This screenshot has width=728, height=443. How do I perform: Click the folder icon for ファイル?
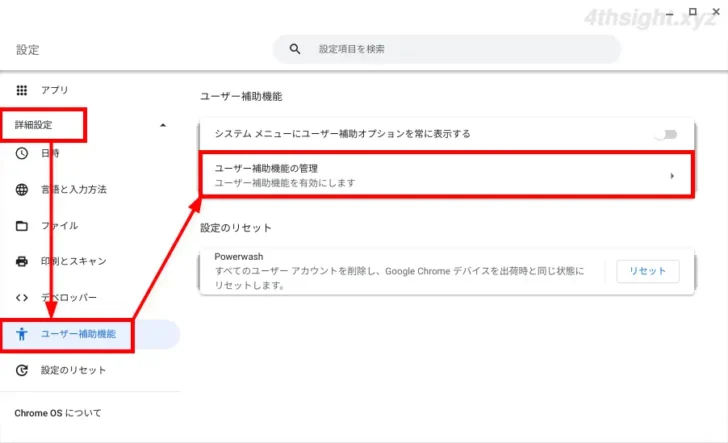pyautogui.click(x=22, y=226)
